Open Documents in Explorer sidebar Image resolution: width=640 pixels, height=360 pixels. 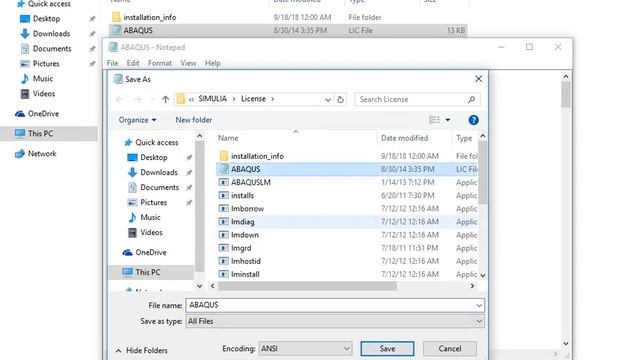[x=52, y=49]
